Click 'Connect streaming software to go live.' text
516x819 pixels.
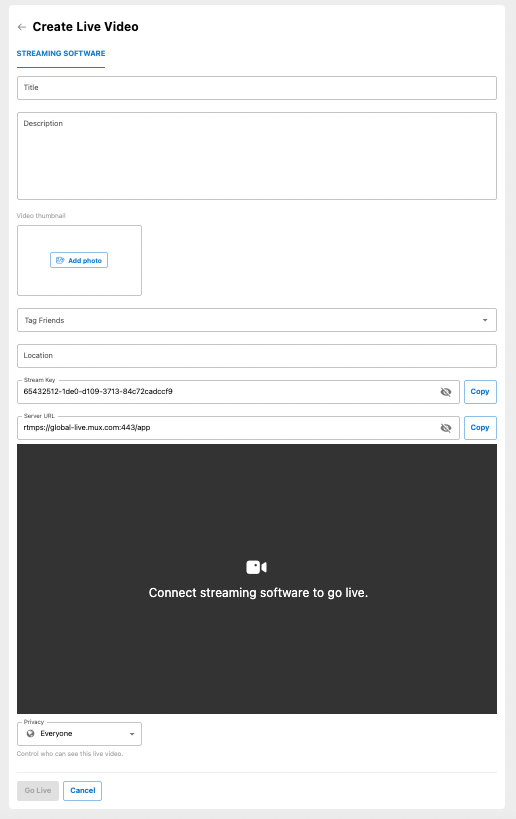258,593
